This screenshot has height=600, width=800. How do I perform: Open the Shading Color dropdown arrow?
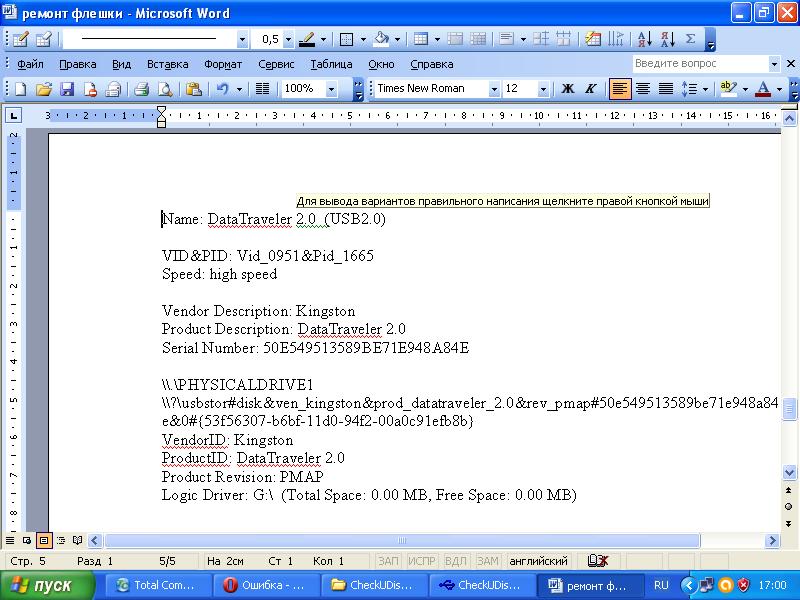click(397, 39)
